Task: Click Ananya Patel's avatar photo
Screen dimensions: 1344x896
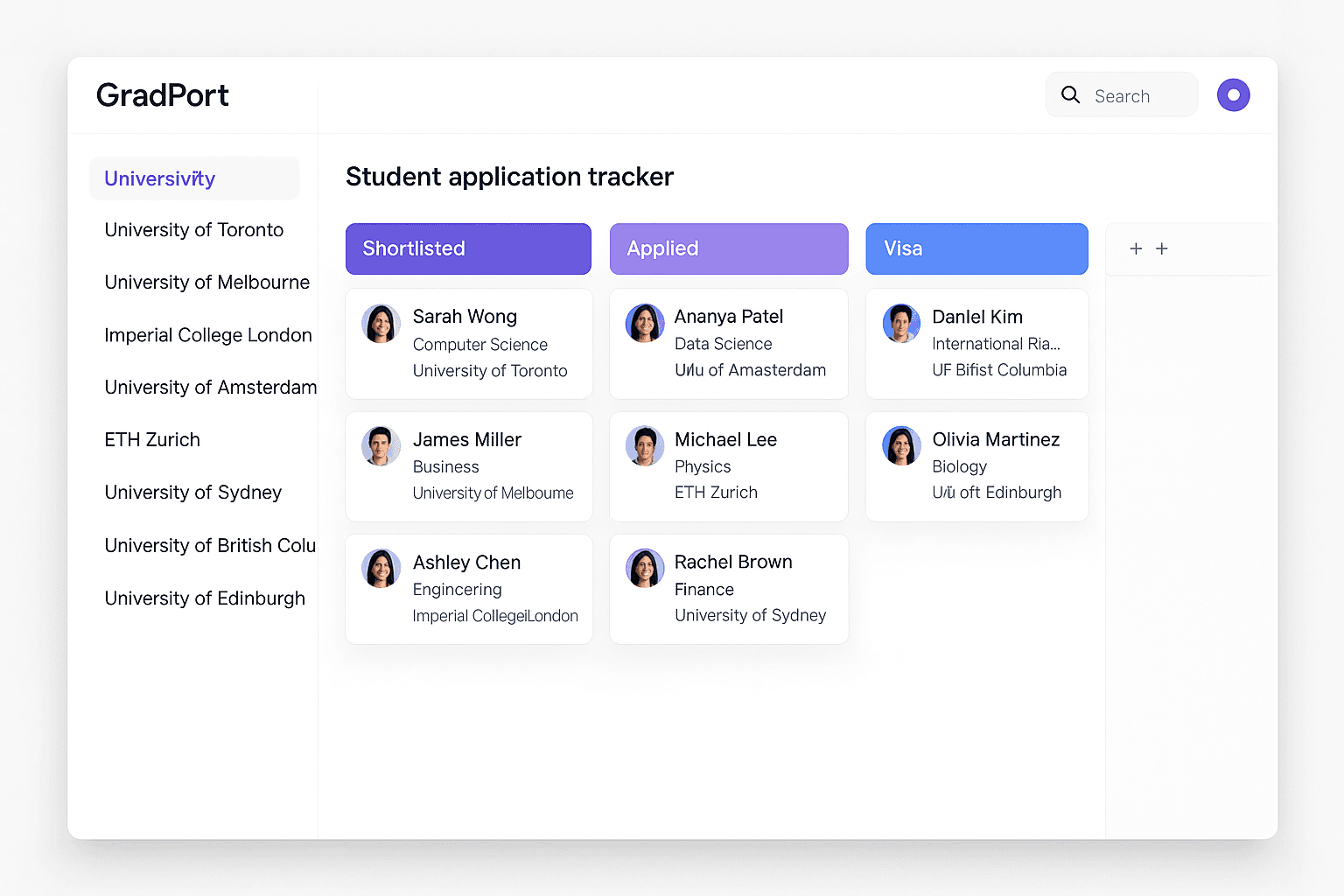Action: (645, 323)
